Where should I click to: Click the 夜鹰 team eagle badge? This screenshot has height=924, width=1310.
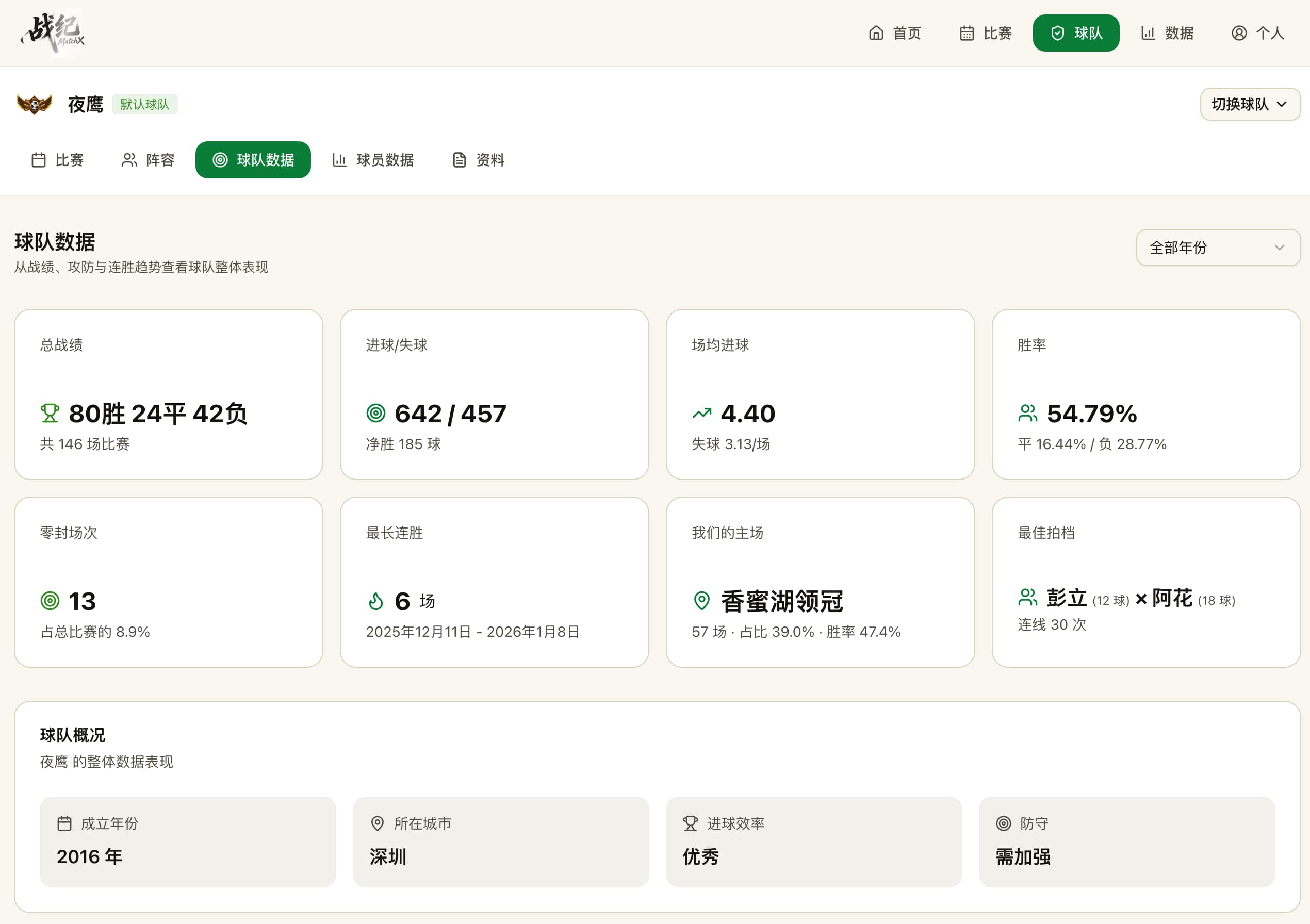tap(34, 104)
